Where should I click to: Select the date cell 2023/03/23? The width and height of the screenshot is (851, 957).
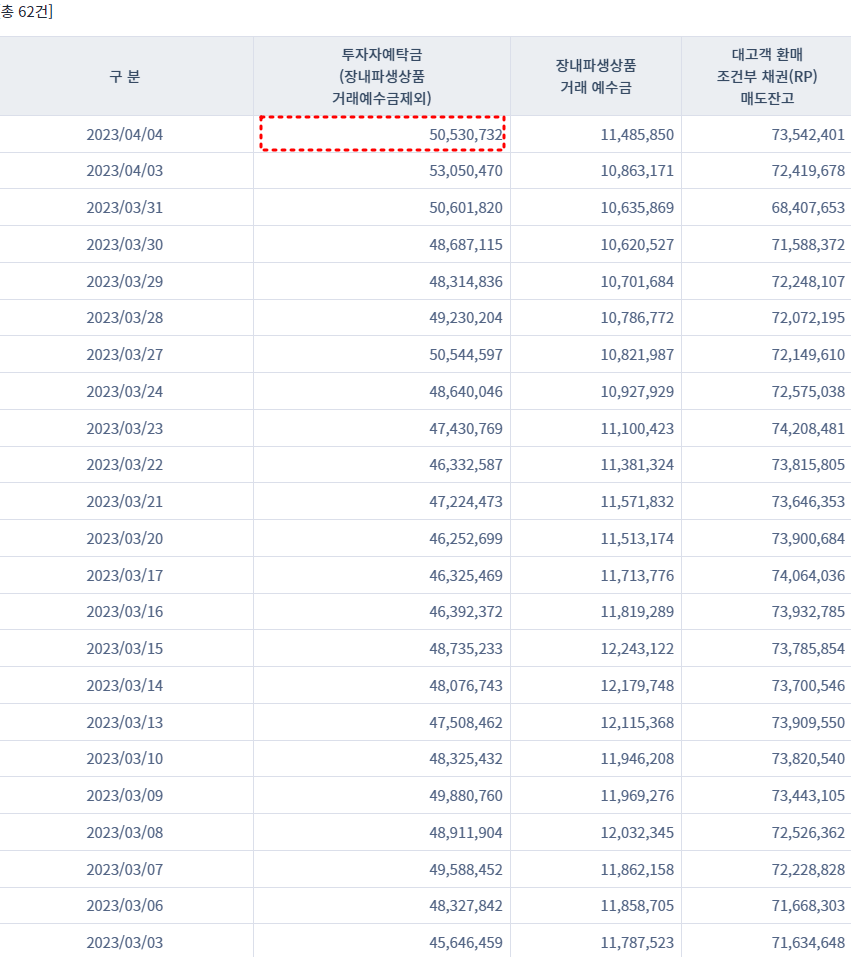[125, 428]
